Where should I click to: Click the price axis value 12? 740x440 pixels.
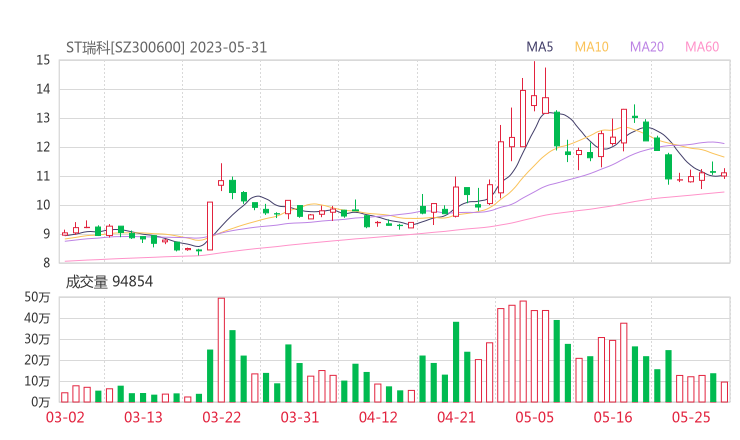coord(43,147)
